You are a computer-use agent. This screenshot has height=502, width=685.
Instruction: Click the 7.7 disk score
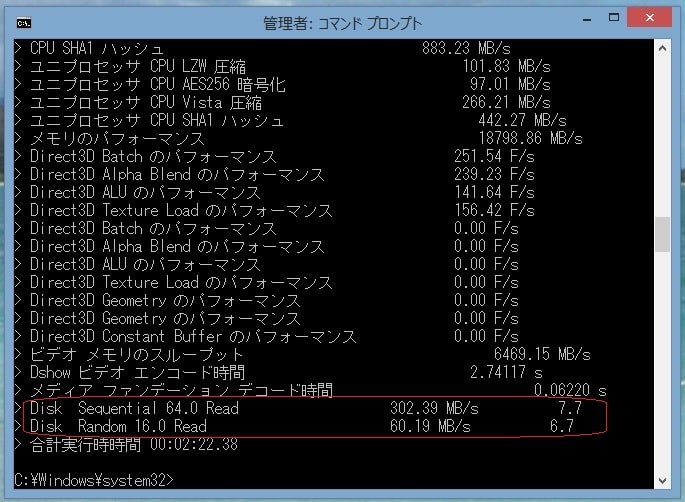point(570,408)
